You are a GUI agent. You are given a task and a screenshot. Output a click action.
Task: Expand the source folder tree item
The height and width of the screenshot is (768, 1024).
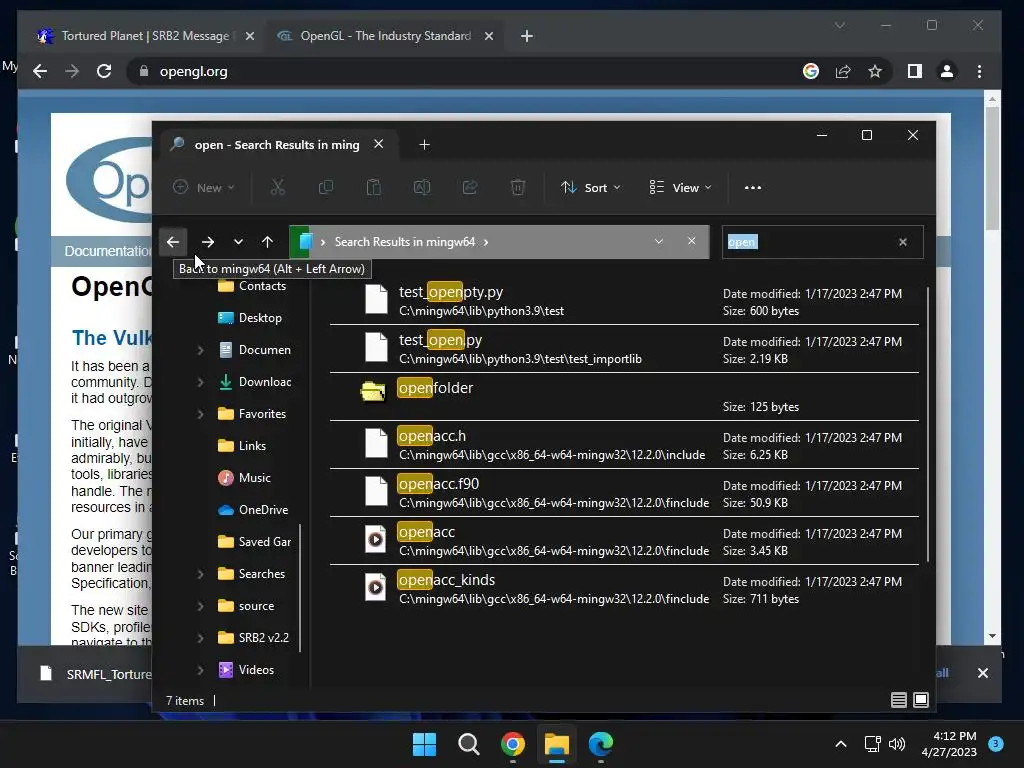200,606
